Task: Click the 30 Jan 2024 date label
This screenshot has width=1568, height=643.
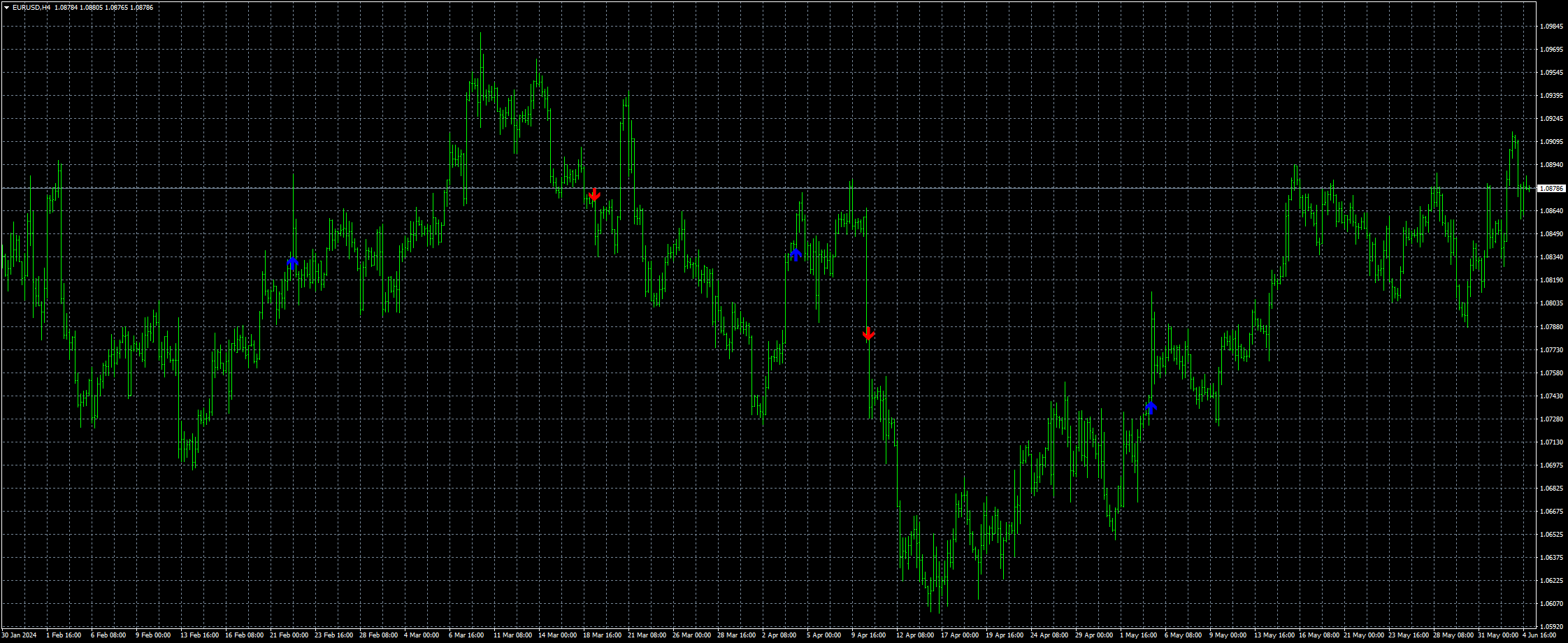Action: (20, 635)
